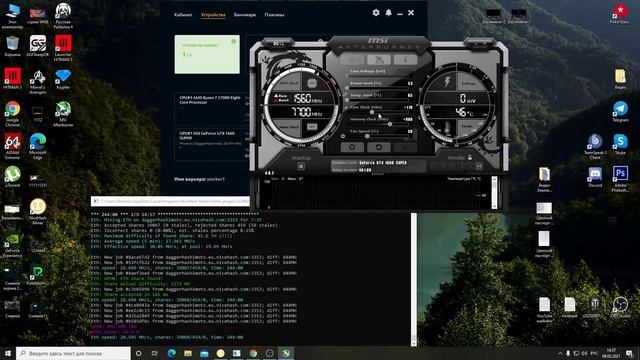Click the green active devices card in NiceHash
Image resolution: width=640 pixels, height=360 pixels.
pyautogui.click(x=207, y=54)
